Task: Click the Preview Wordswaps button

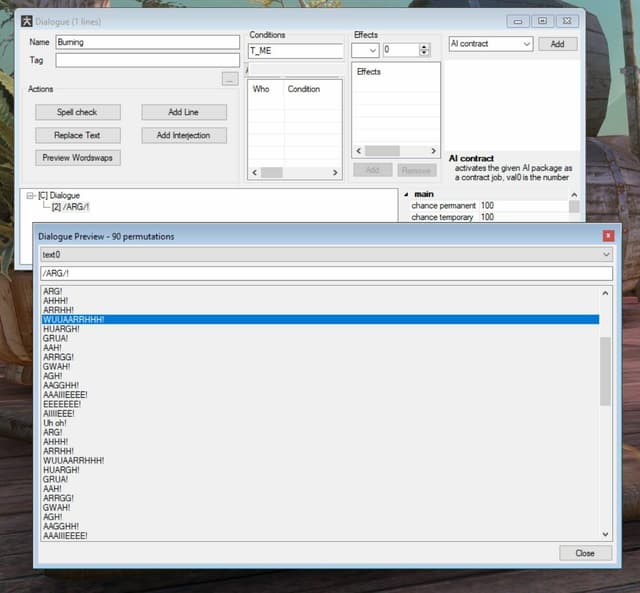Action: click(x=78, y=158)
